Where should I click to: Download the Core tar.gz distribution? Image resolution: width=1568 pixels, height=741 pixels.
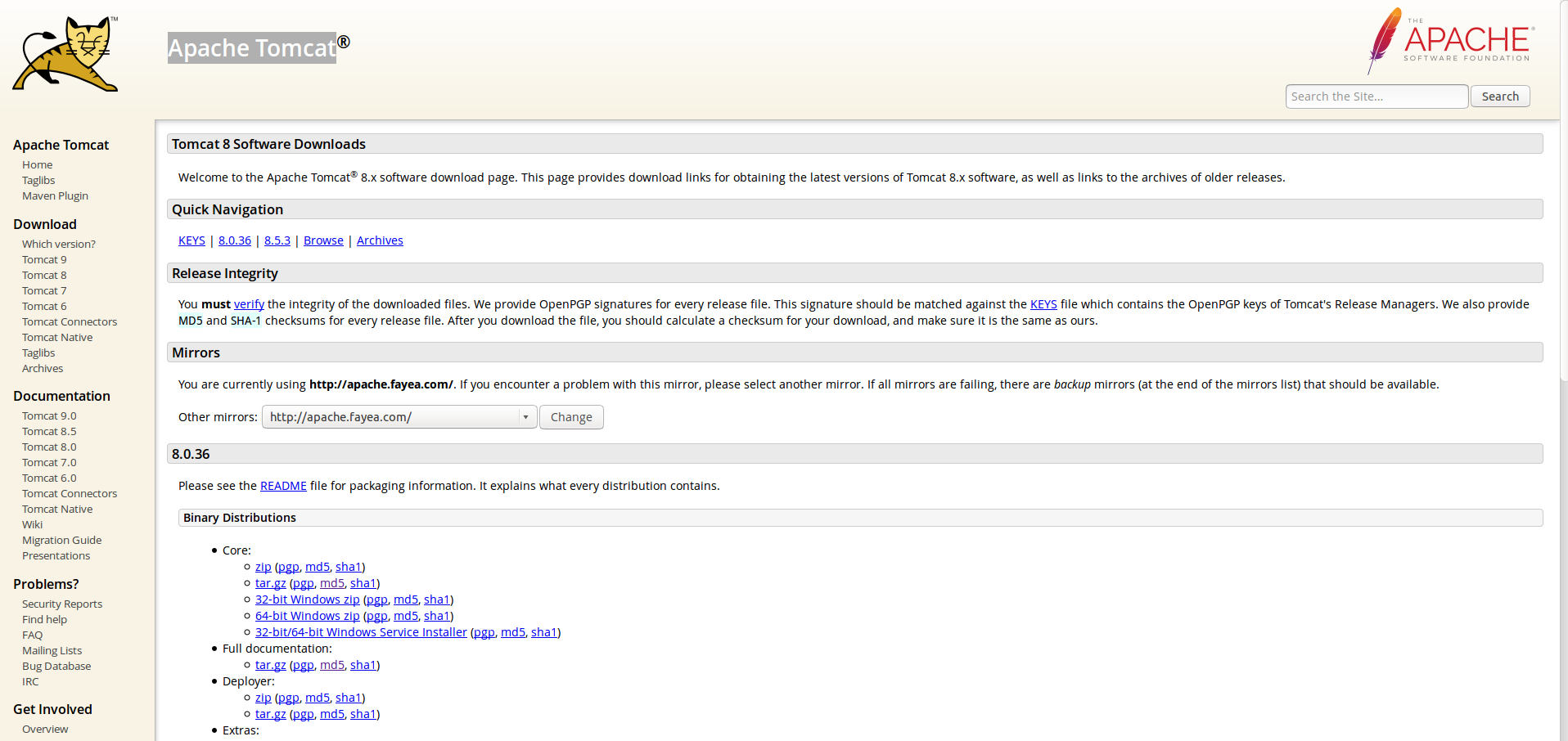point(270,583)
